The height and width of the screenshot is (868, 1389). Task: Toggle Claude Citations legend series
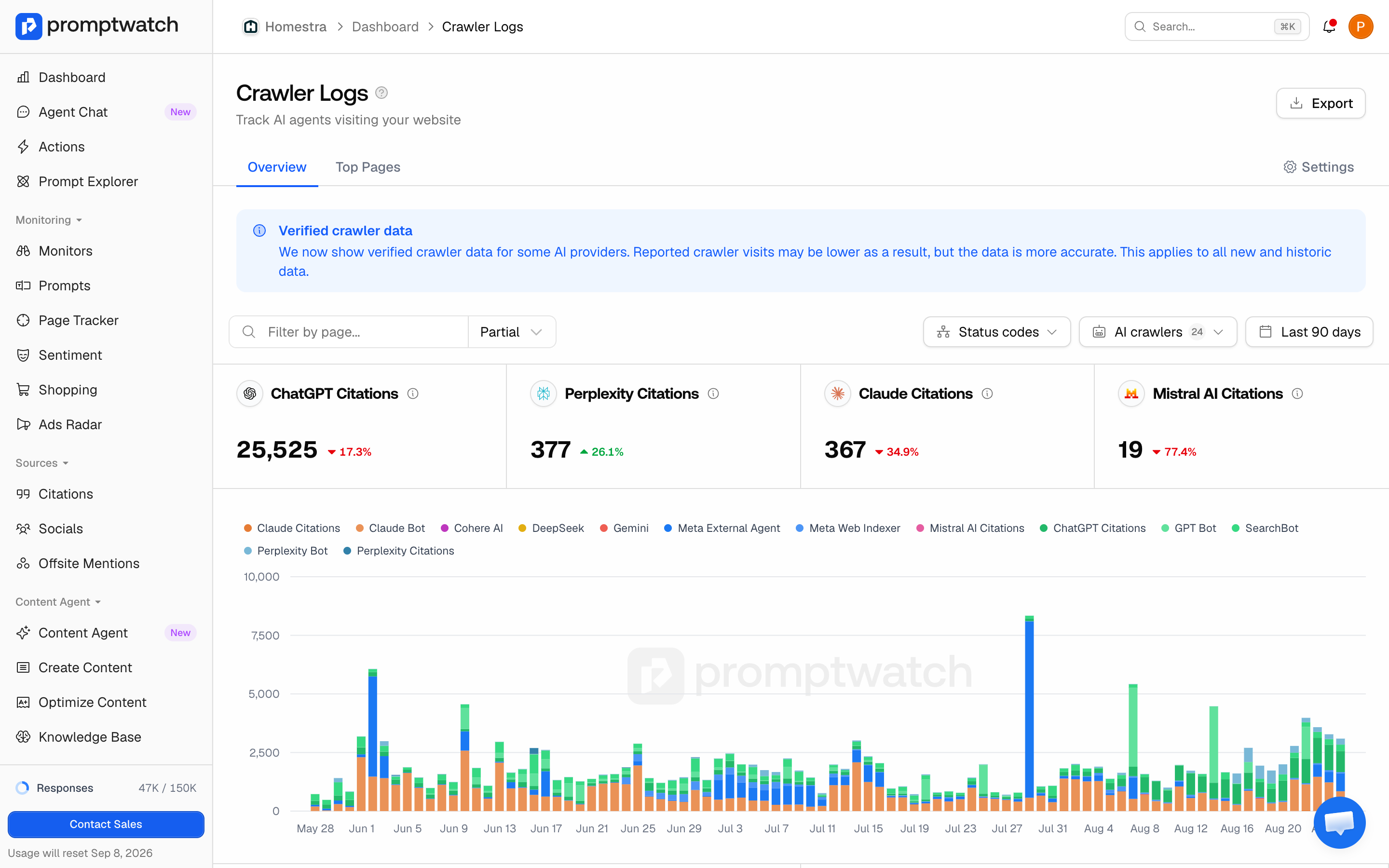(292, 528)
